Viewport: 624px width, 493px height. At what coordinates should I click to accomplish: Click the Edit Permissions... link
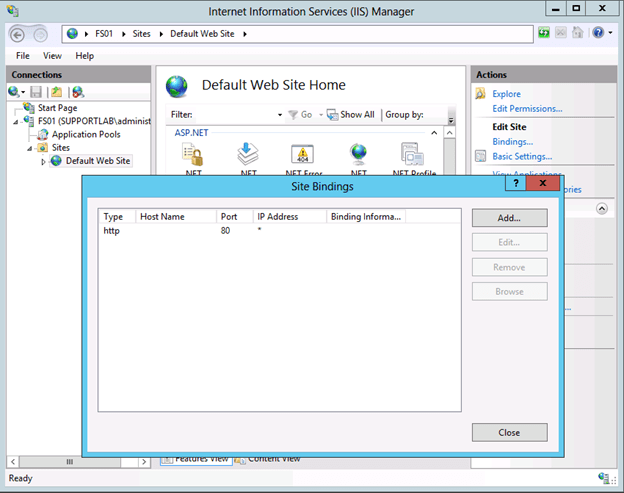[527, 109]
